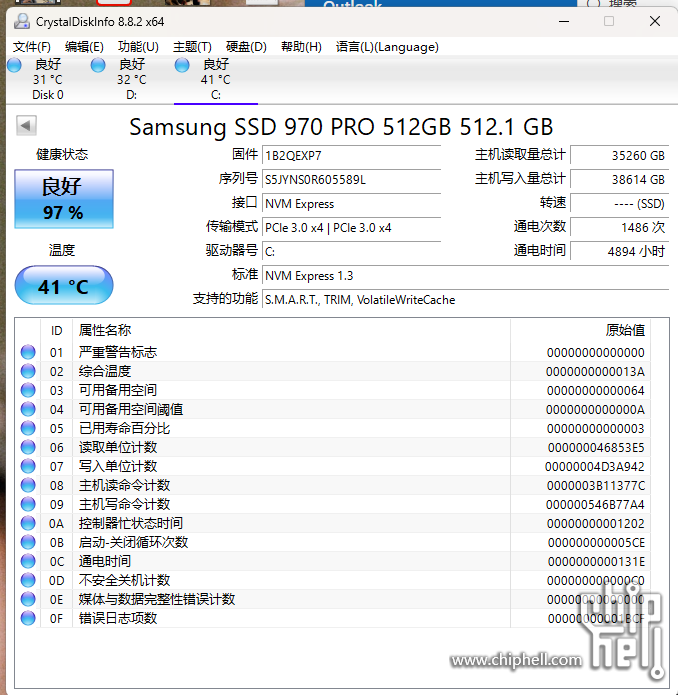Open the 编辑(E) menu
The height and width of the screenshot is (695, 678).
tap(84, 47)
